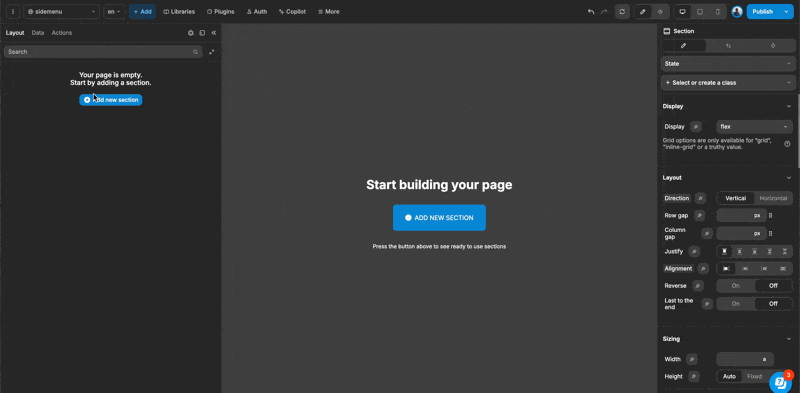Open the third diamond tab in Section panel
The height and width of the screenshot is (393, 800).
click(x=772, y=45)
